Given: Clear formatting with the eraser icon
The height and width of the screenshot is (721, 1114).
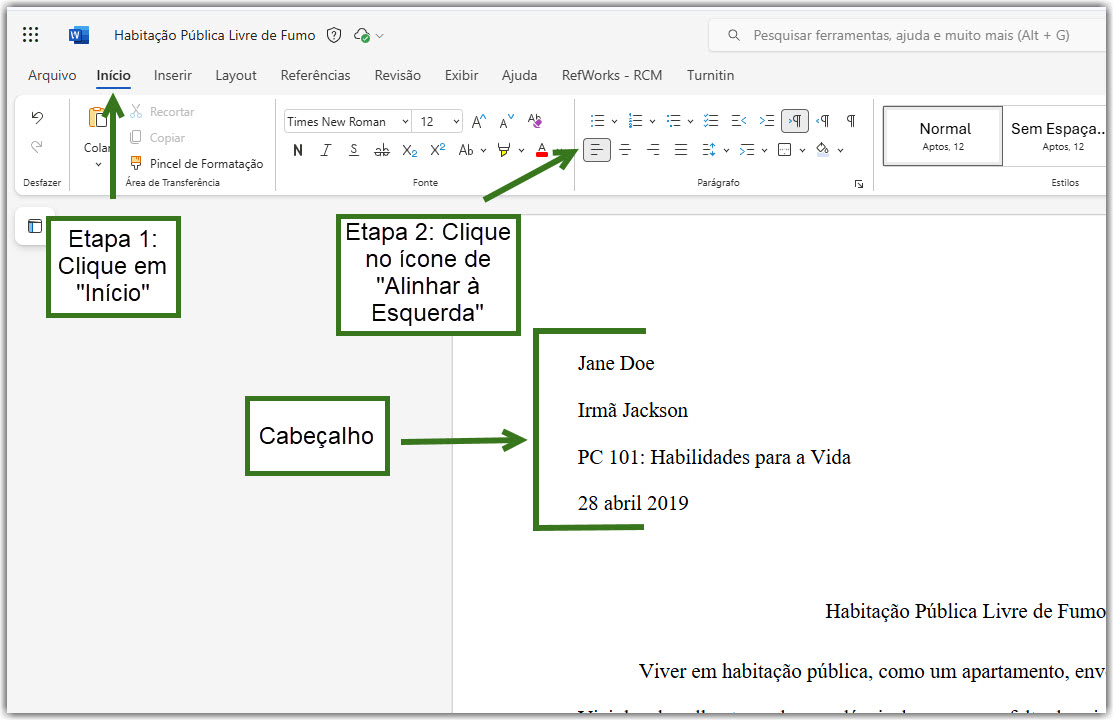Looking at the screenshot, I should (535, 121).
